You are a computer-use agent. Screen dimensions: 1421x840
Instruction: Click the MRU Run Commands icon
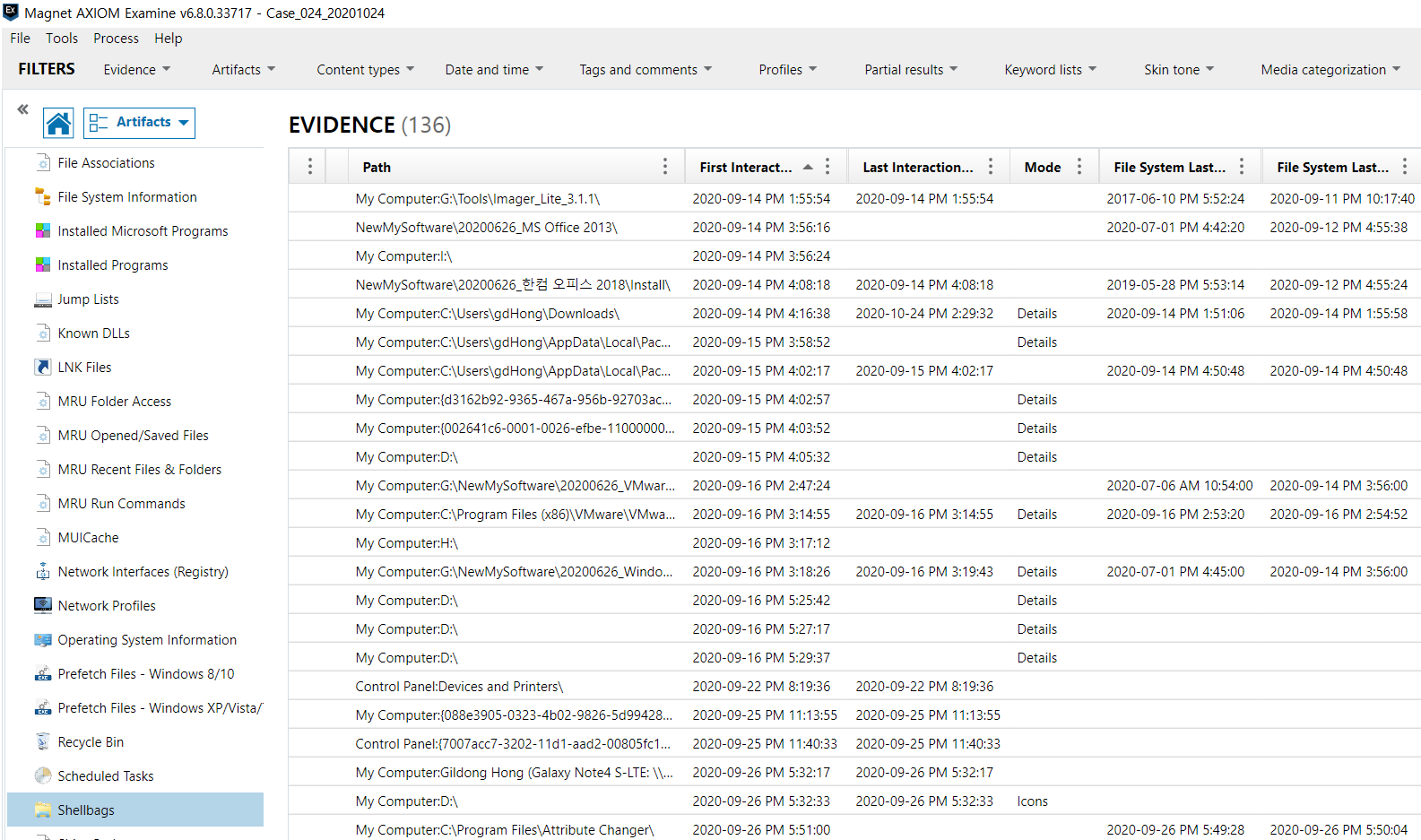[x=43, y=503]
